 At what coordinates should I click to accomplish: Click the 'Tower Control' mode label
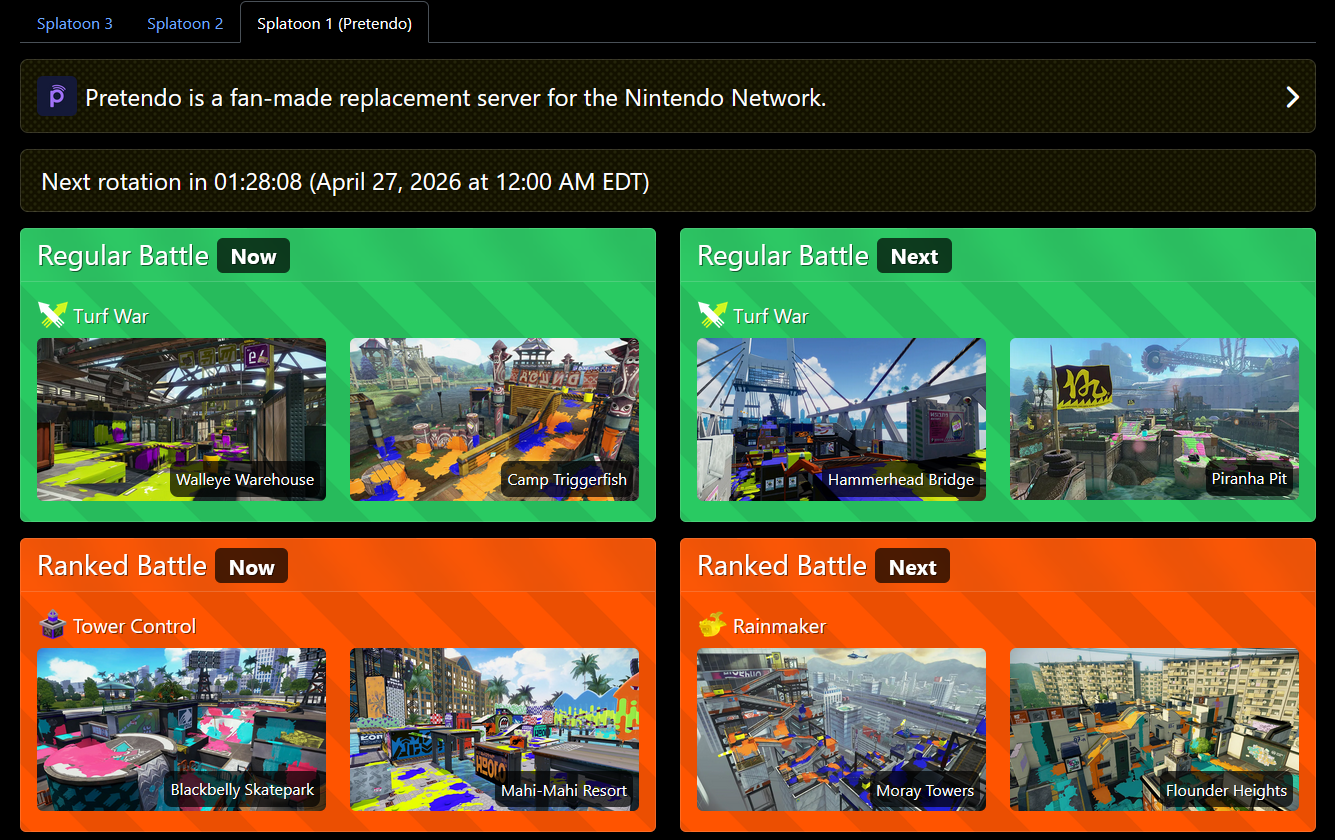(x=135, y=626)
